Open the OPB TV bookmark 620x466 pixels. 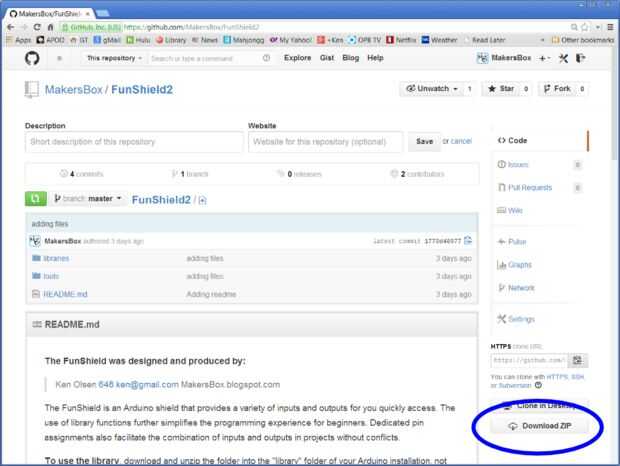[x=364, y=40]
